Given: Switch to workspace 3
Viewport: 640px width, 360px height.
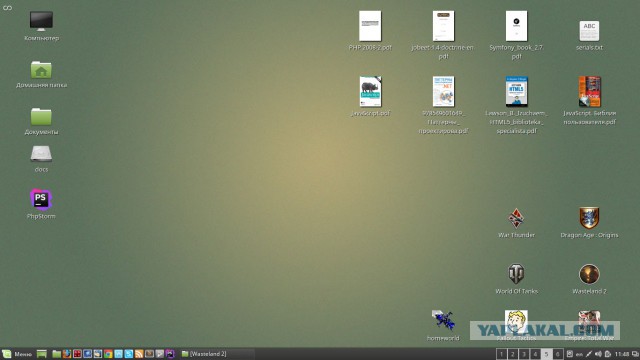Looking at the screenshot, I should 524,354.
